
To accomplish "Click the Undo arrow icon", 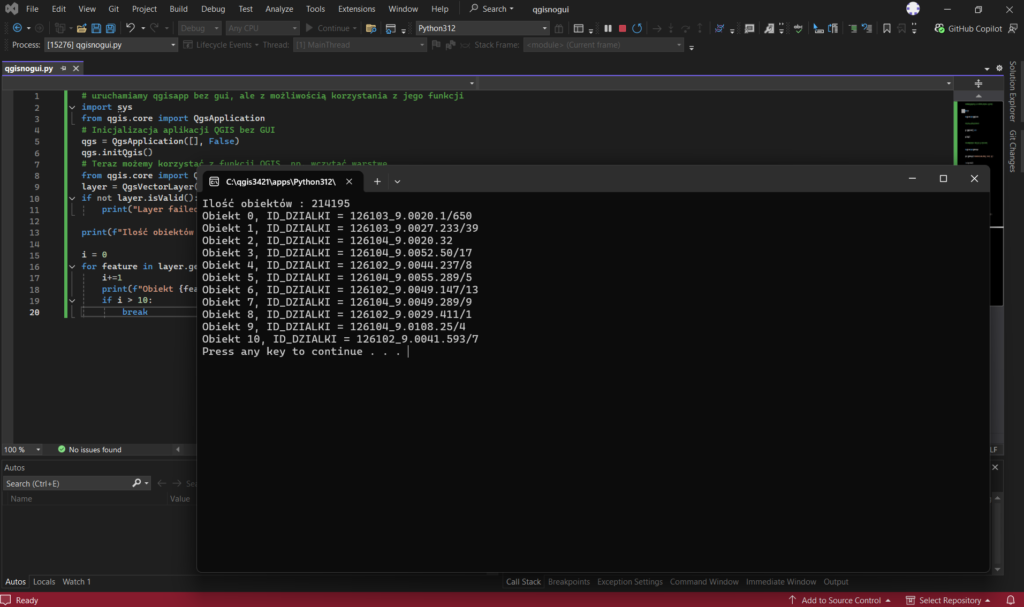I will coord(132,28).
